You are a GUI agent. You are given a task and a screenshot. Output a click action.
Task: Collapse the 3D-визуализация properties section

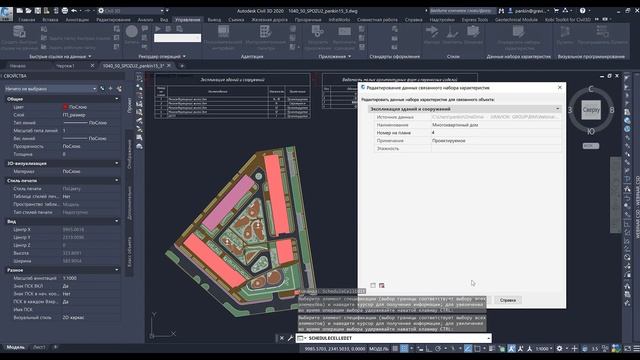[117, 163]
